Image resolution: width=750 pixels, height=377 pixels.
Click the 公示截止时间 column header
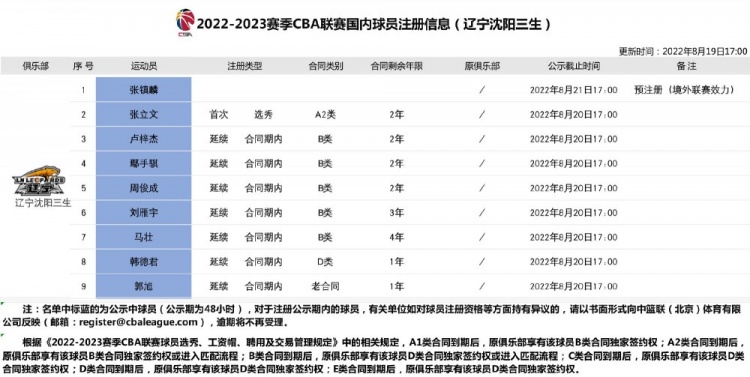[x=574, y=66]
